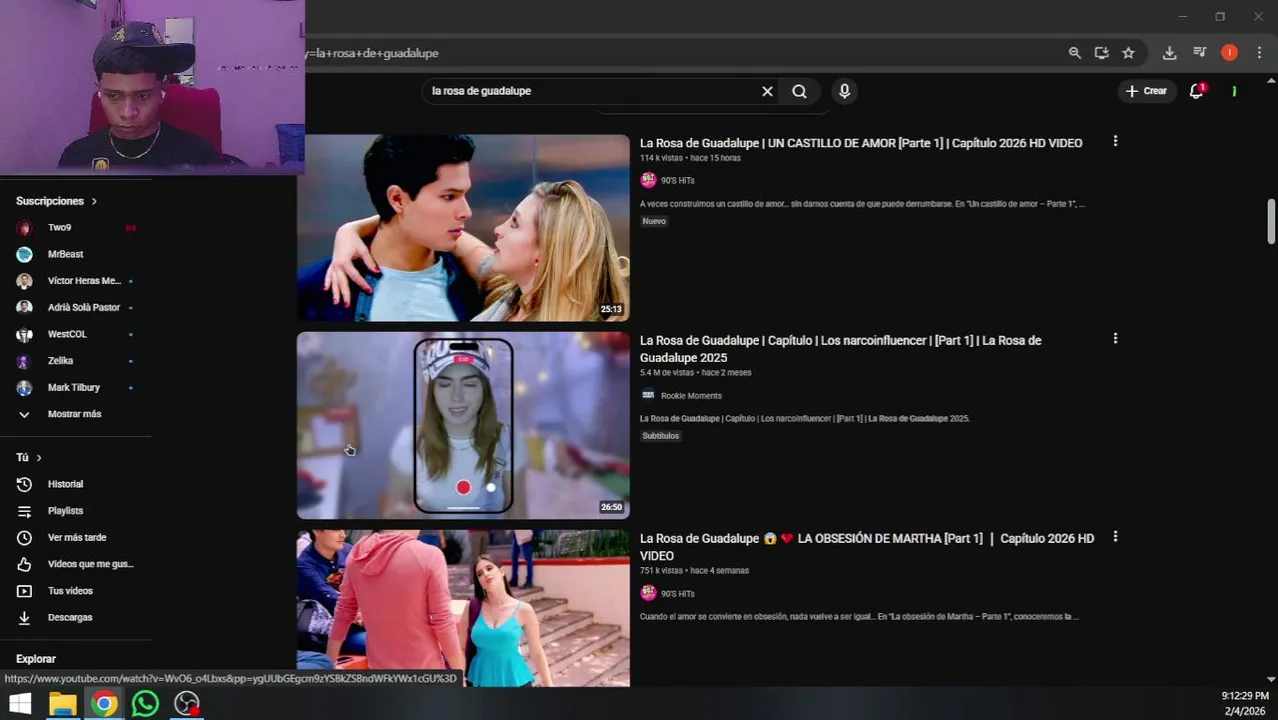This screenshot has height=720, width=1278.
Task: Bookmark this page with star icon
Action: click(x=1128, y=53)
